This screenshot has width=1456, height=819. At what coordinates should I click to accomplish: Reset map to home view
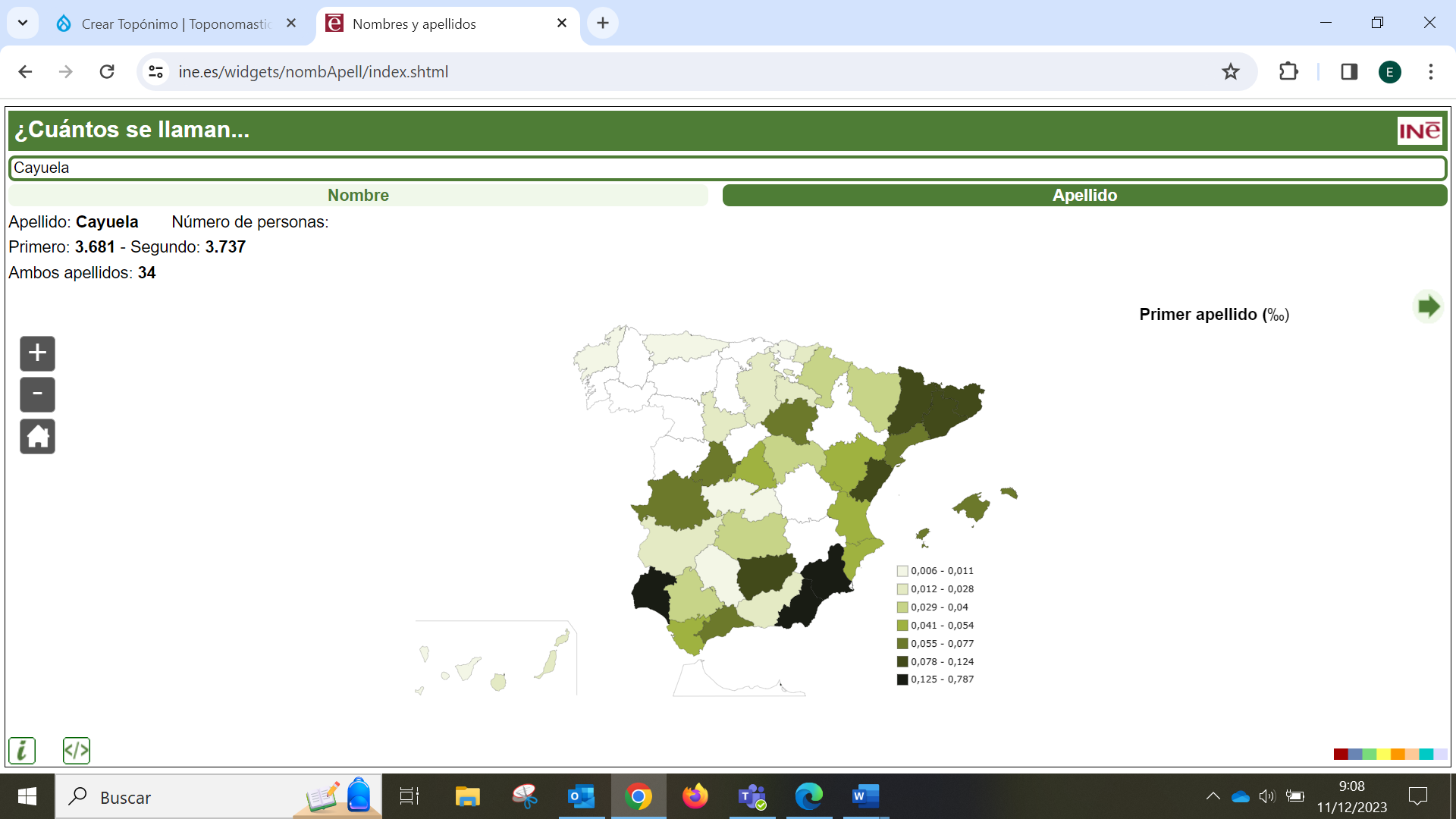[x=37, y=437]
